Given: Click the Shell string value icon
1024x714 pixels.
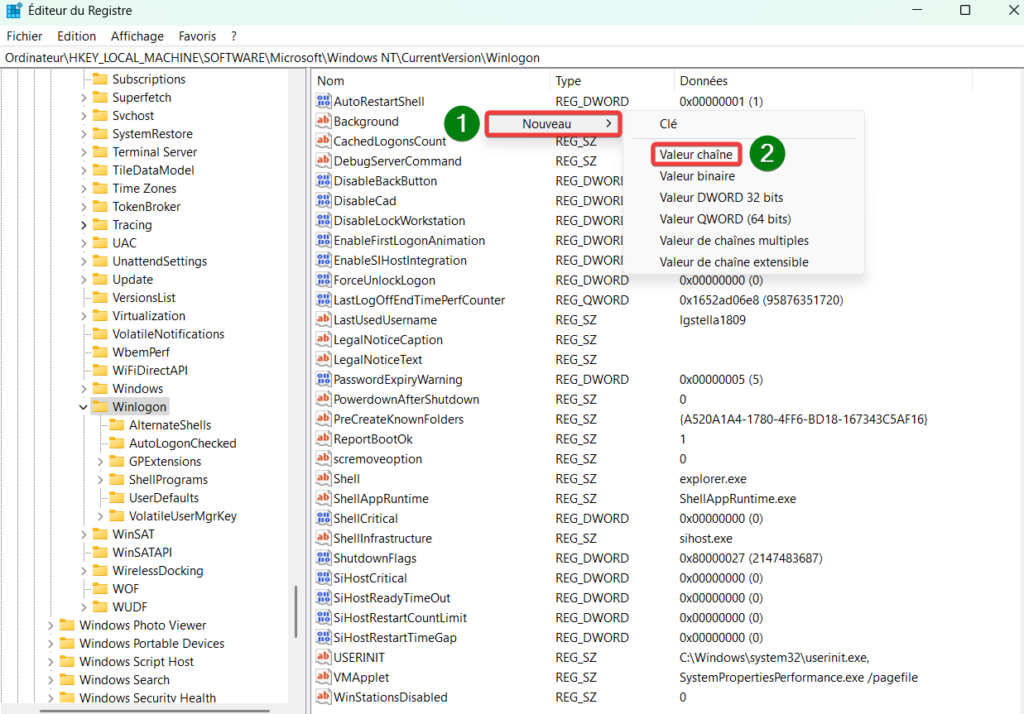Looking at the screenshot, I should point(323,478).
